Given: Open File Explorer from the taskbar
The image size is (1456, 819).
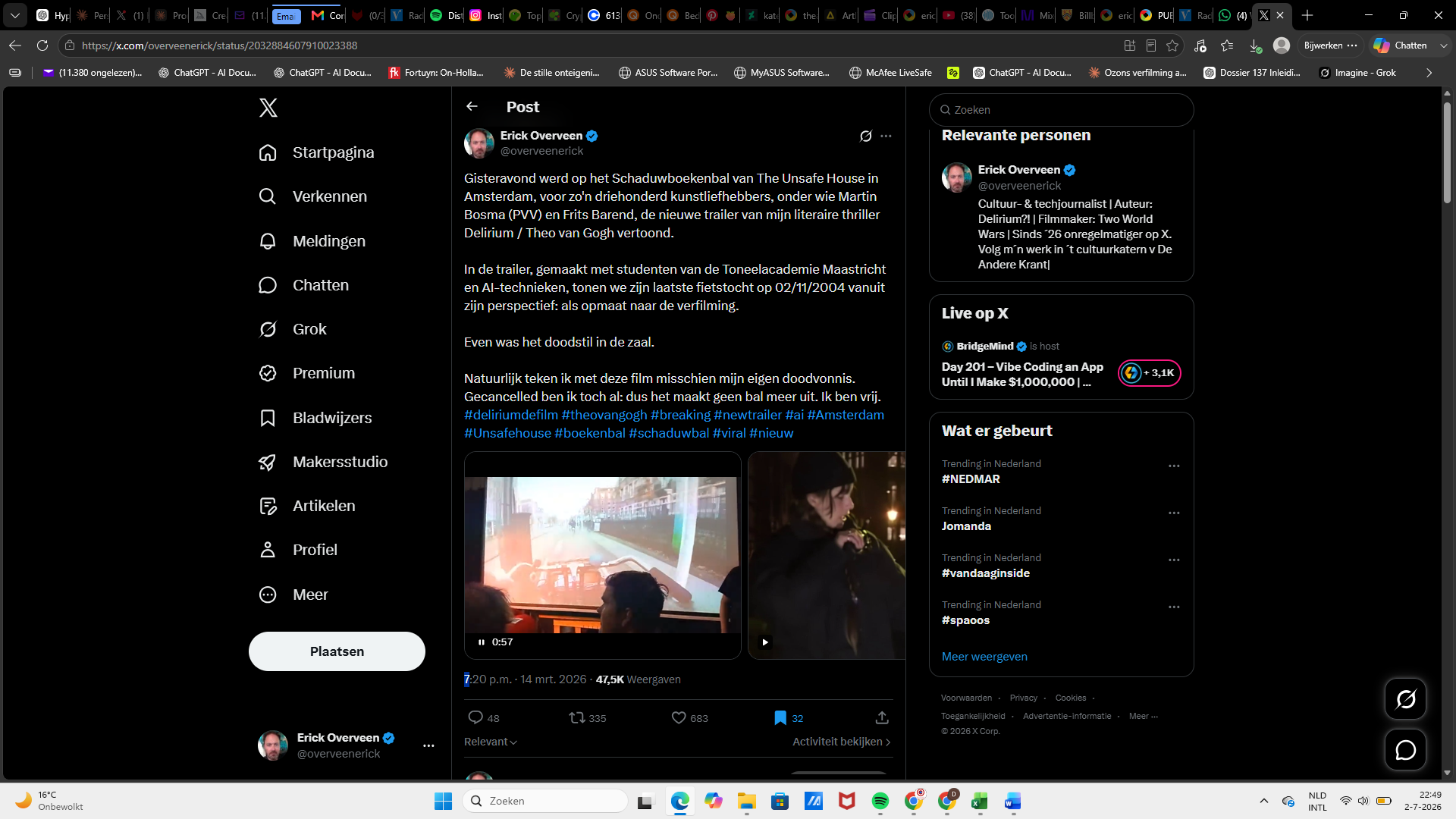Looking at the screenshot, I should tap(747, 801).
